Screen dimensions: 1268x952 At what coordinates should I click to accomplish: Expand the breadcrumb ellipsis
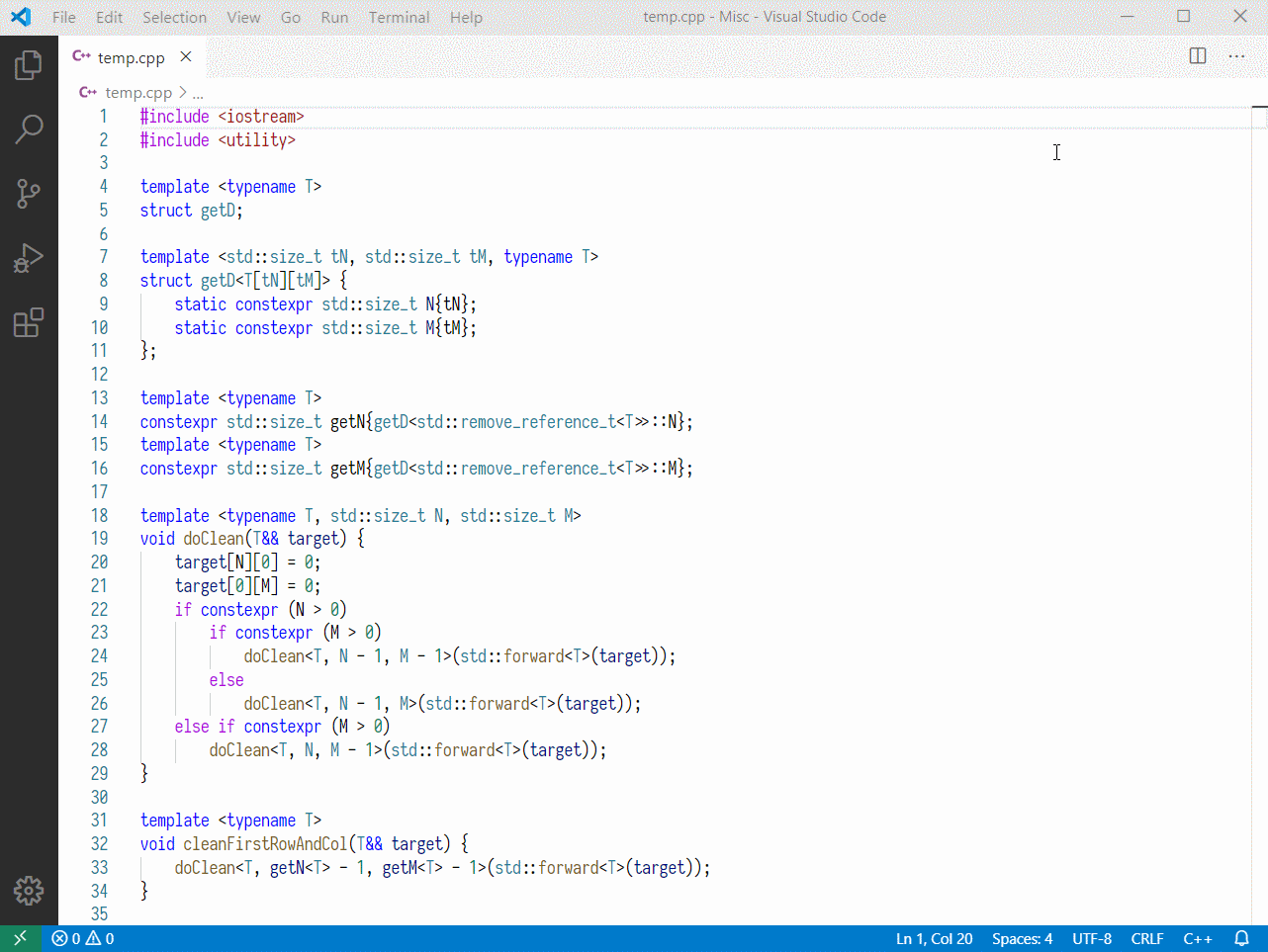tap(200, 92)
